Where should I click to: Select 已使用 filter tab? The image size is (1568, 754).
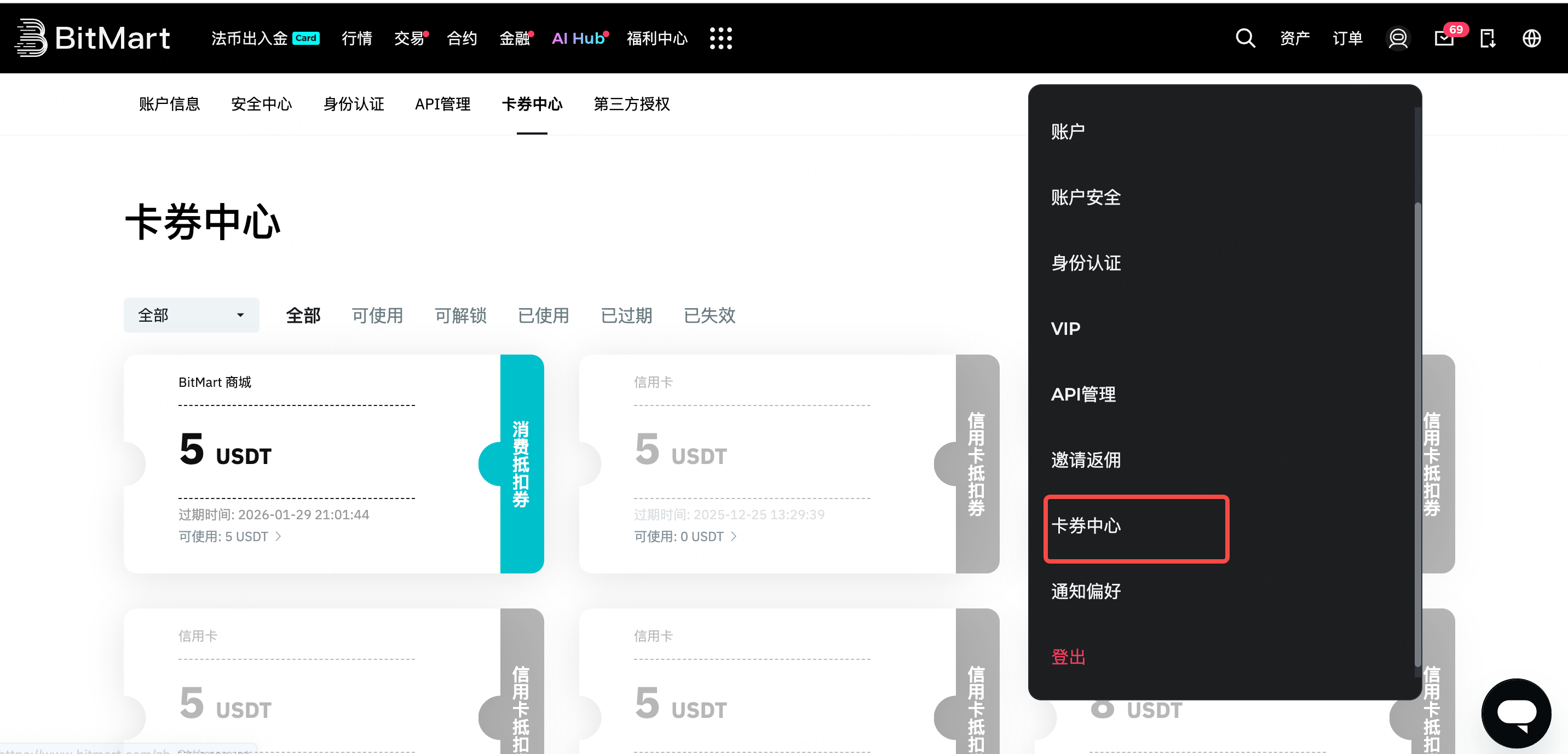(x=543, y=315)
